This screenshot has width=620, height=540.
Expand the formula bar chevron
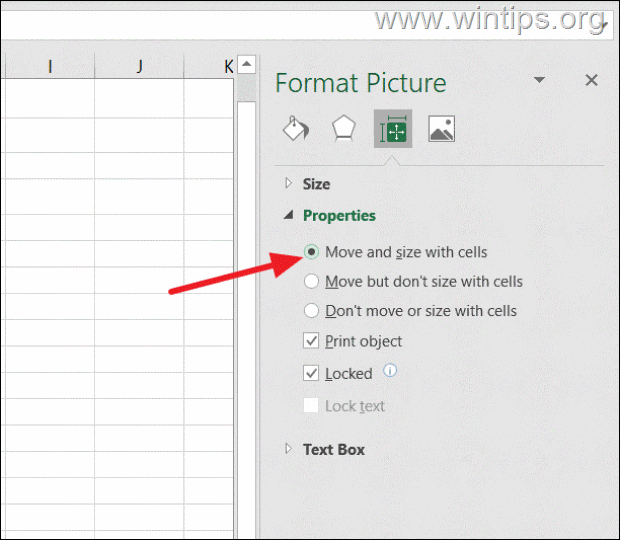(x=604, y=25)
